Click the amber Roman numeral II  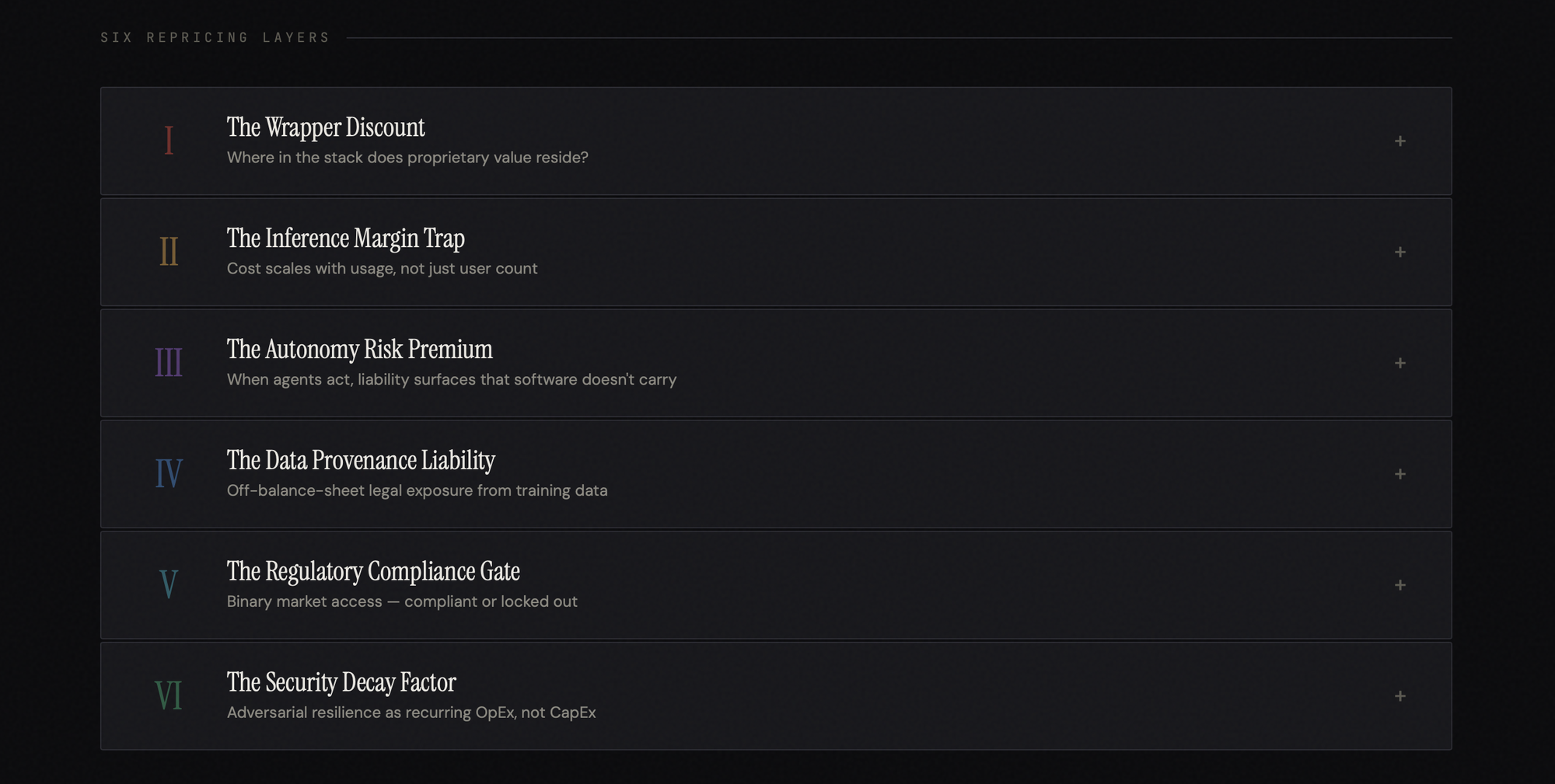(169, 253)
